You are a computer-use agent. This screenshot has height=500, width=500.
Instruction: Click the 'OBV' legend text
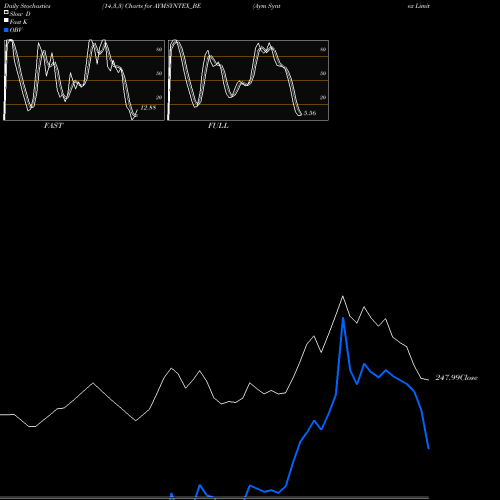(x=16, y=30)
